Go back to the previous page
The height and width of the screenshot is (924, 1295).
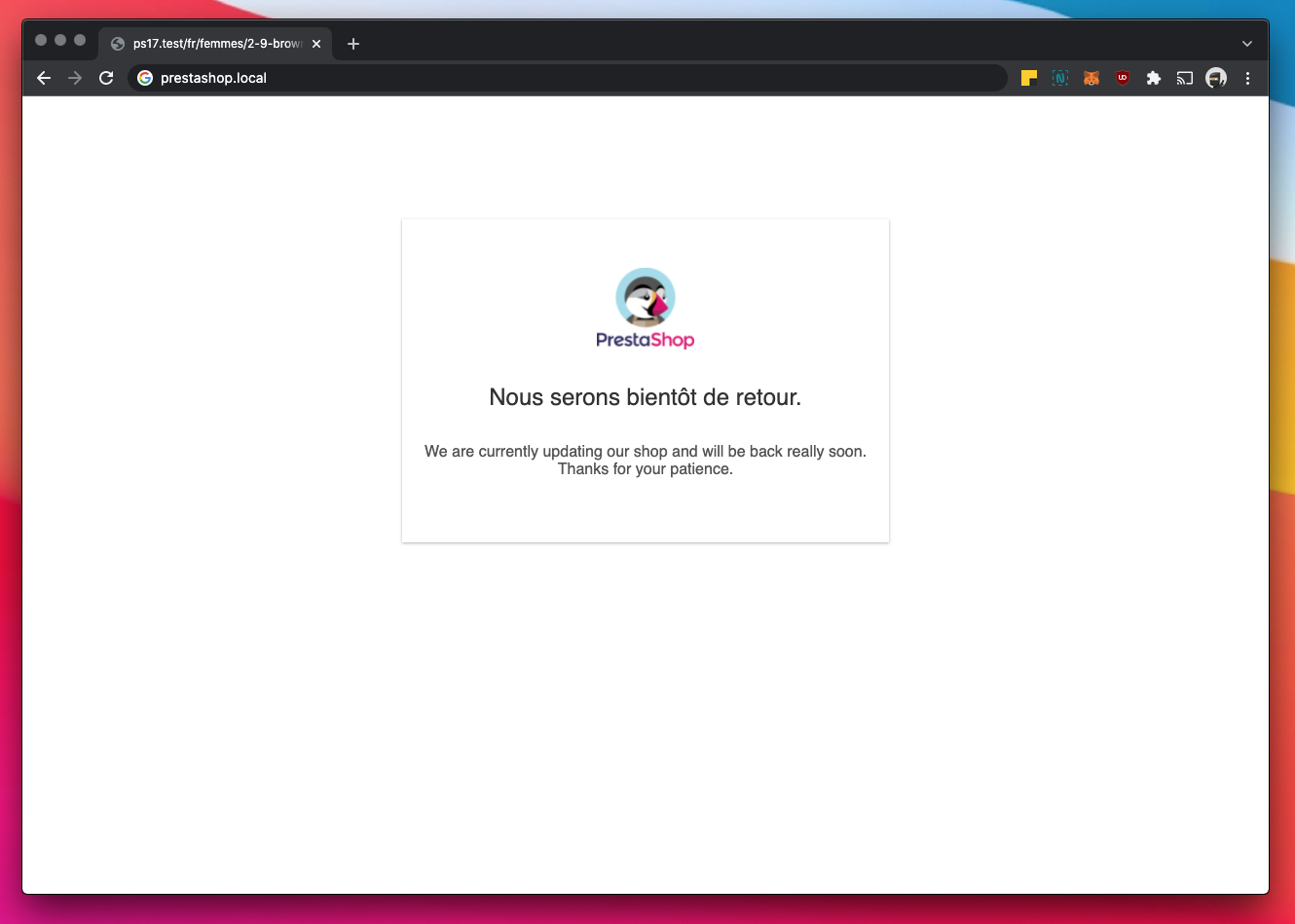[44, 78]
